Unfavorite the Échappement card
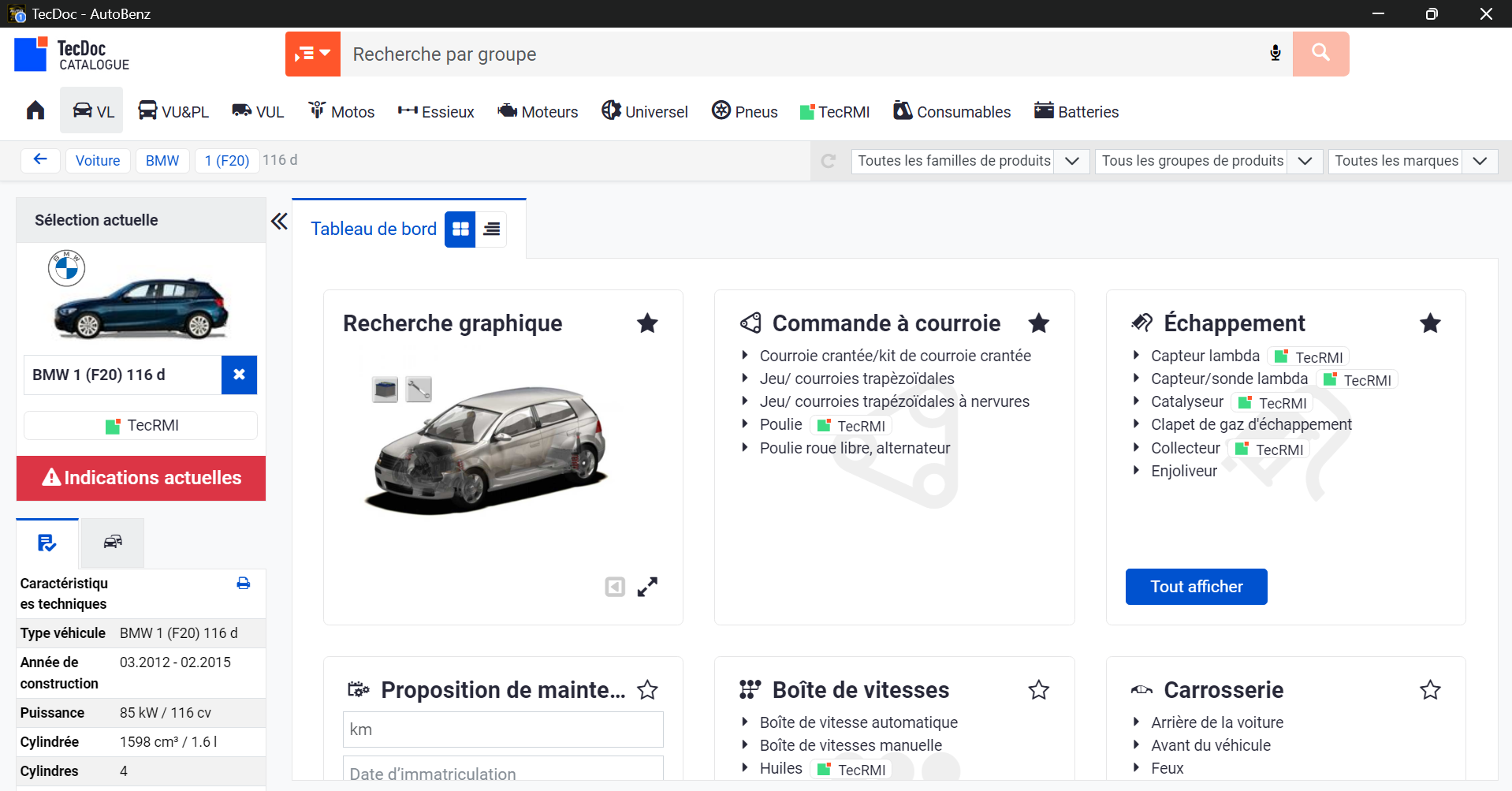Image resolution: width=1512 pixels, height=791 pixels. click(x=1430, y=323)
